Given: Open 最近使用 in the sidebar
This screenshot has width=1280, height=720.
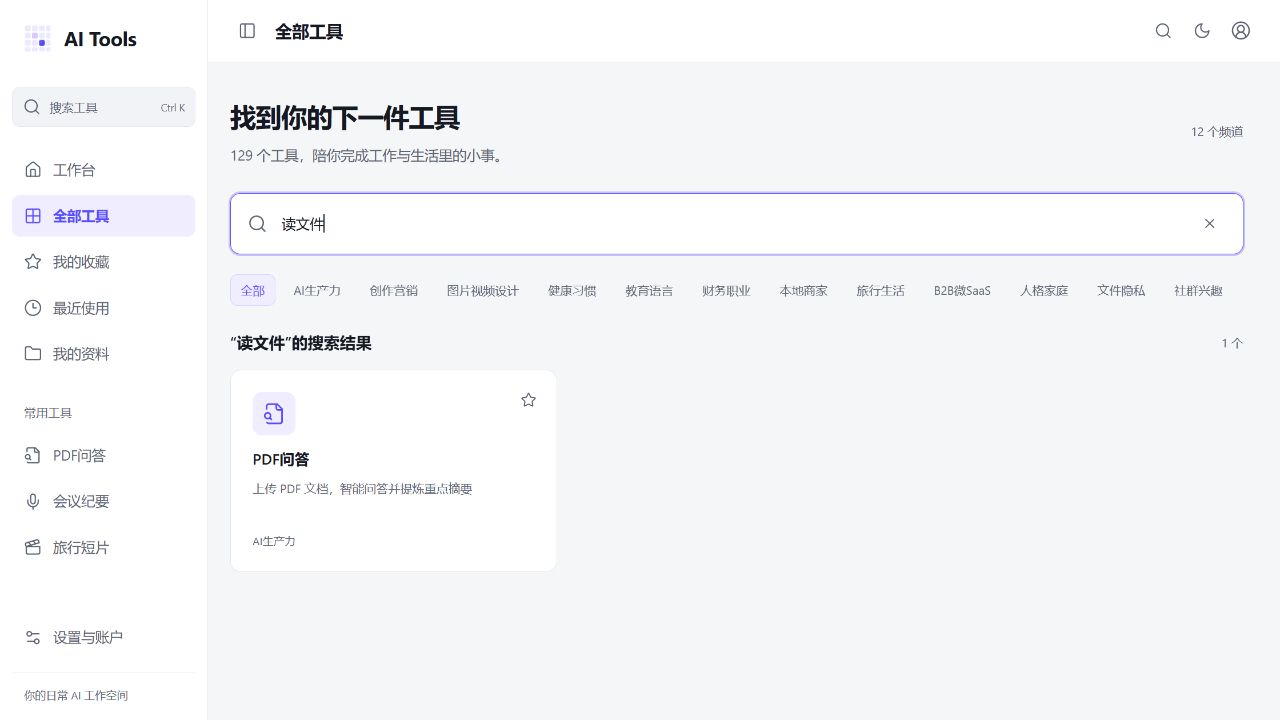Looking at the screenshot, I should click(104, 308).
